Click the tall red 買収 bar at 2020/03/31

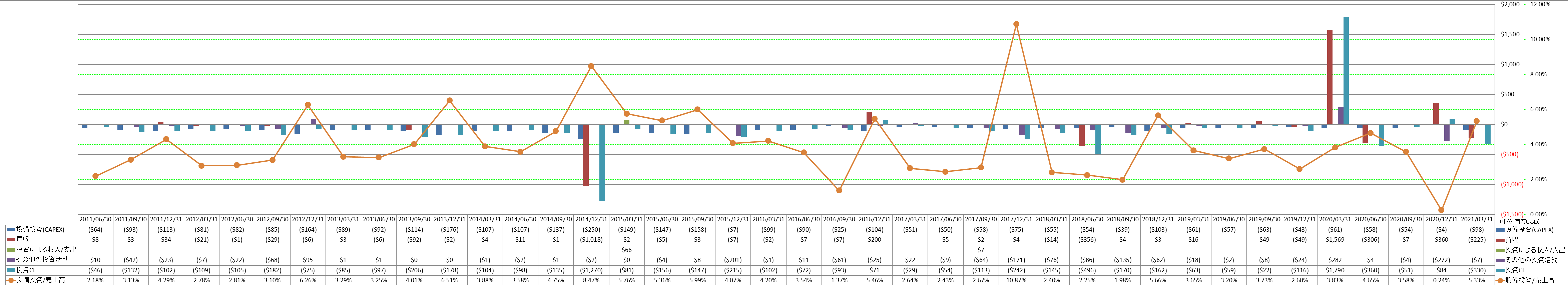click(1330, 77)
